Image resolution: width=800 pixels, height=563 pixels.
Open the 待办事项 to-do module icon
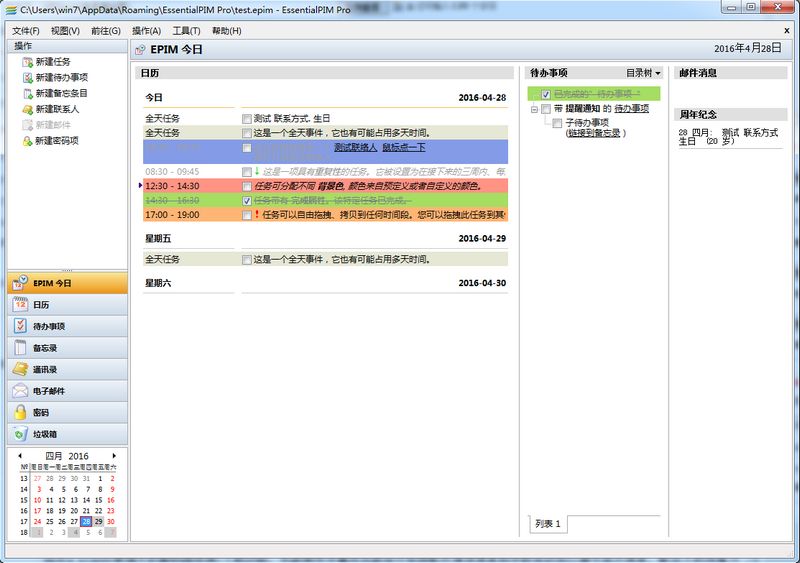point(20,326)
